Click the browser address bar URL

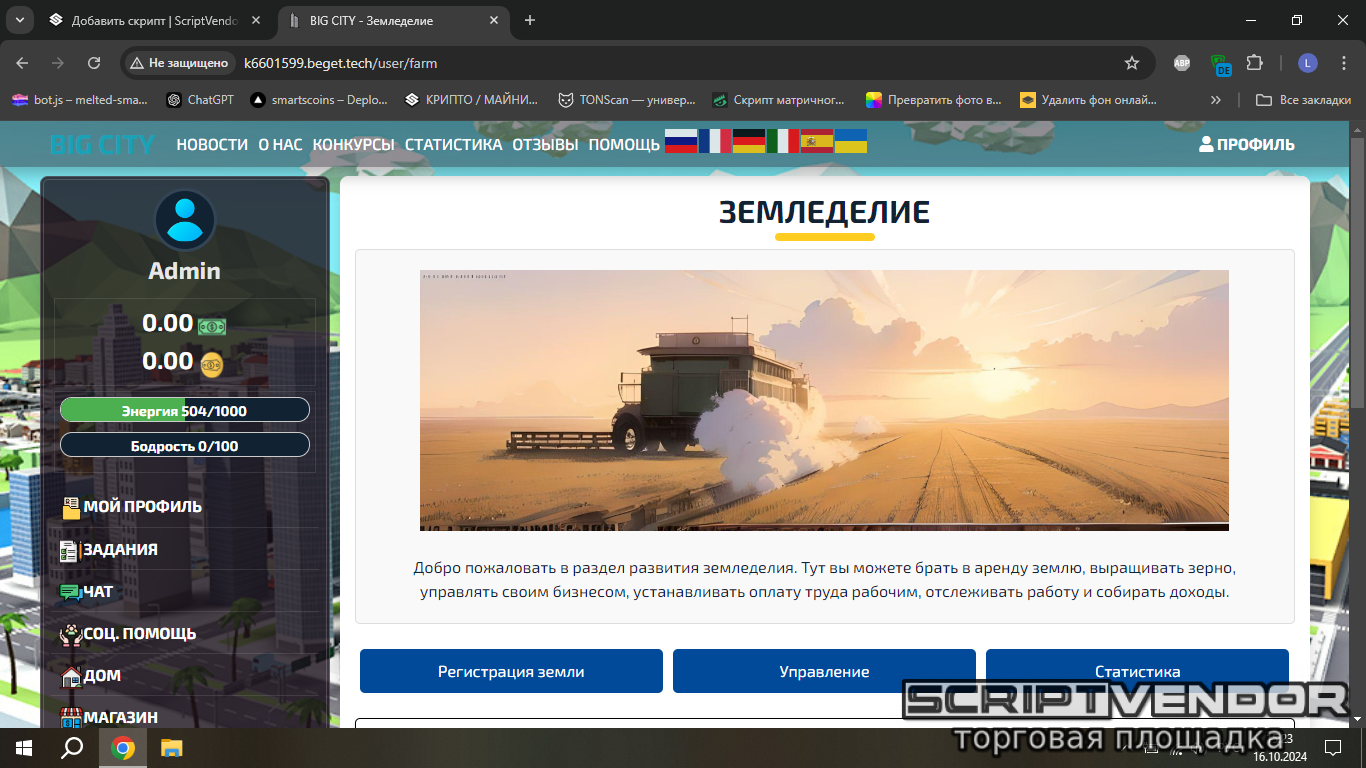pos(340,63)
